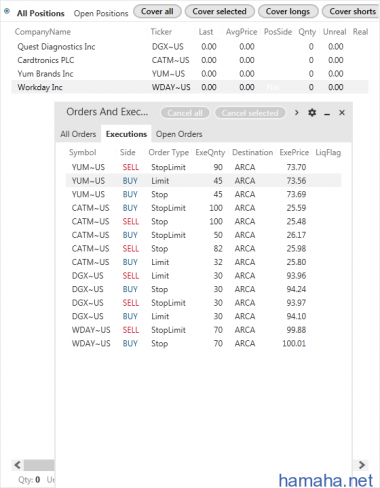Image resolution: width=380 pixels, height=488 pixels.
Task: Select the Quest Diagnostics Inc position row
Action: click(190, 47)
